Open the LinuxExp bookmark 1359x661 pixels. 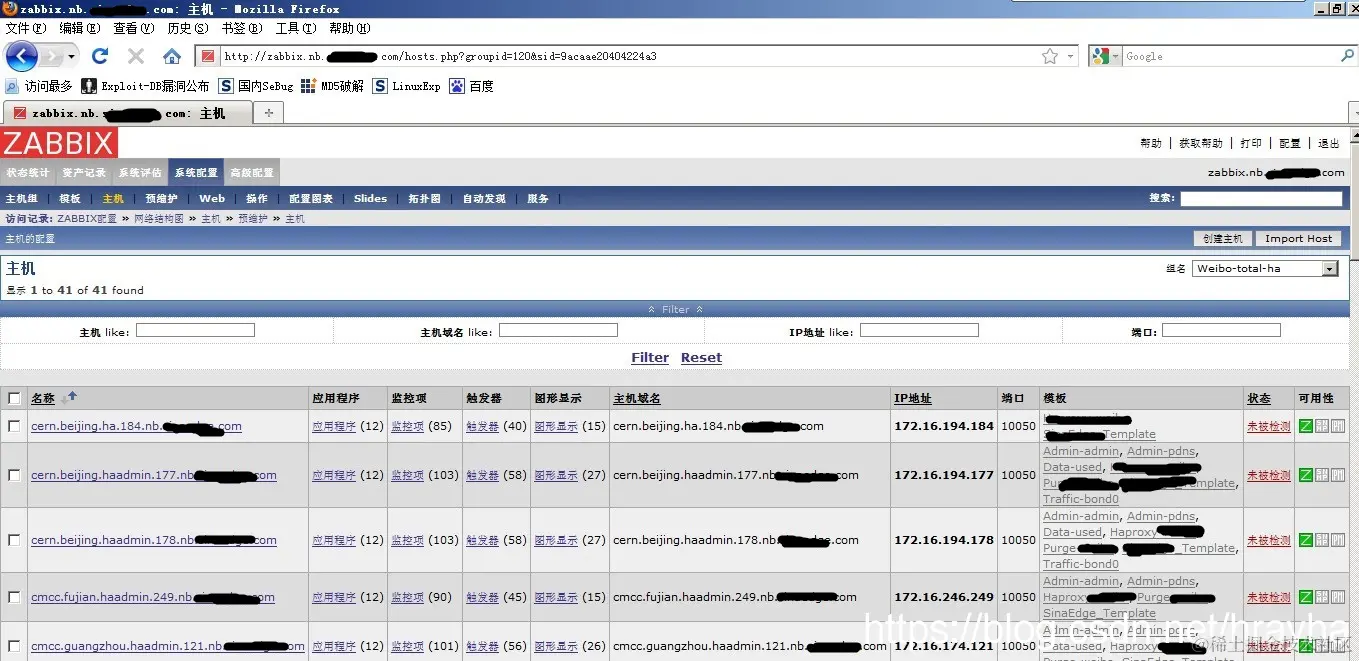(406, 86)
